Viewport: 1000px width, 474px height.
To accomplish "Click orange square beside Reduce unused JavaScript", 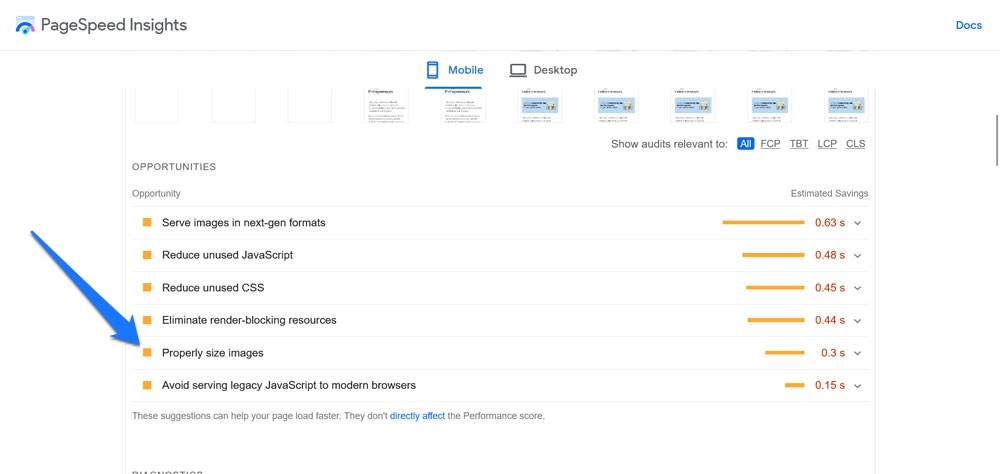I will pyautogui.click(x=147, y=255).
